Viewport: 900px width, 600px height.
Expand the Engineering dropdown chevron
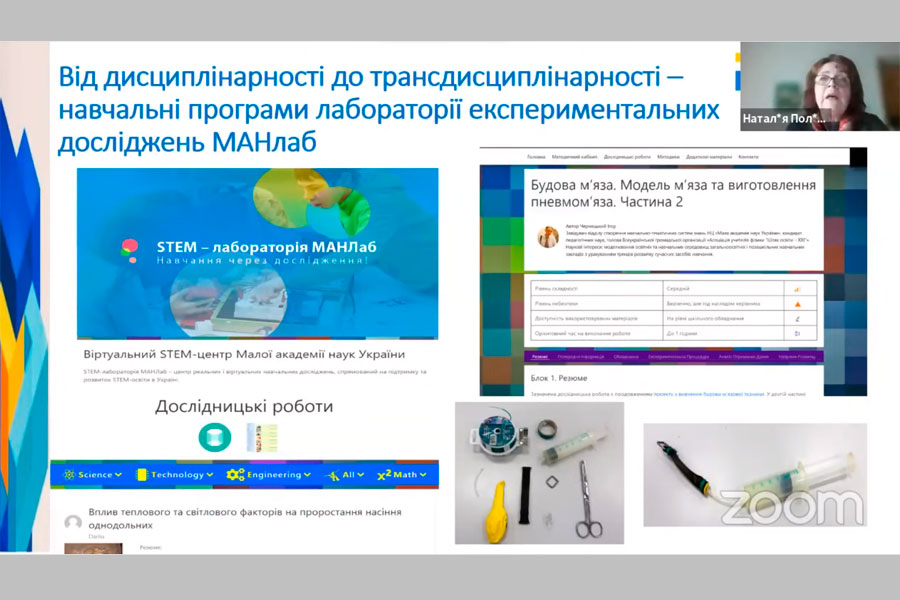307,475
